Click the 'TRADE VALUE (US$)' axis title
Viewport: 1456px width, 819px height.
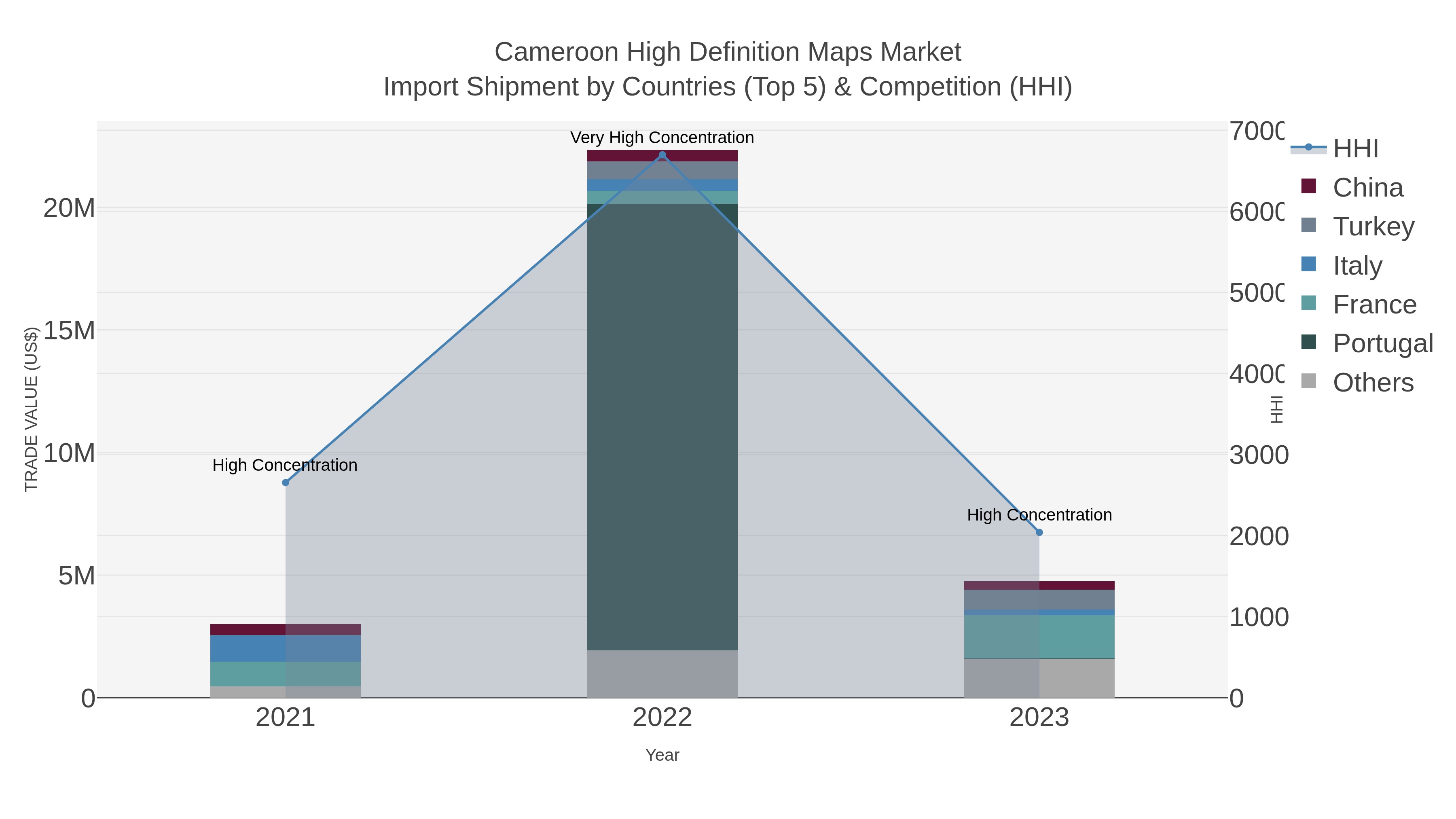pyautogui.click(x=31, y=409)
